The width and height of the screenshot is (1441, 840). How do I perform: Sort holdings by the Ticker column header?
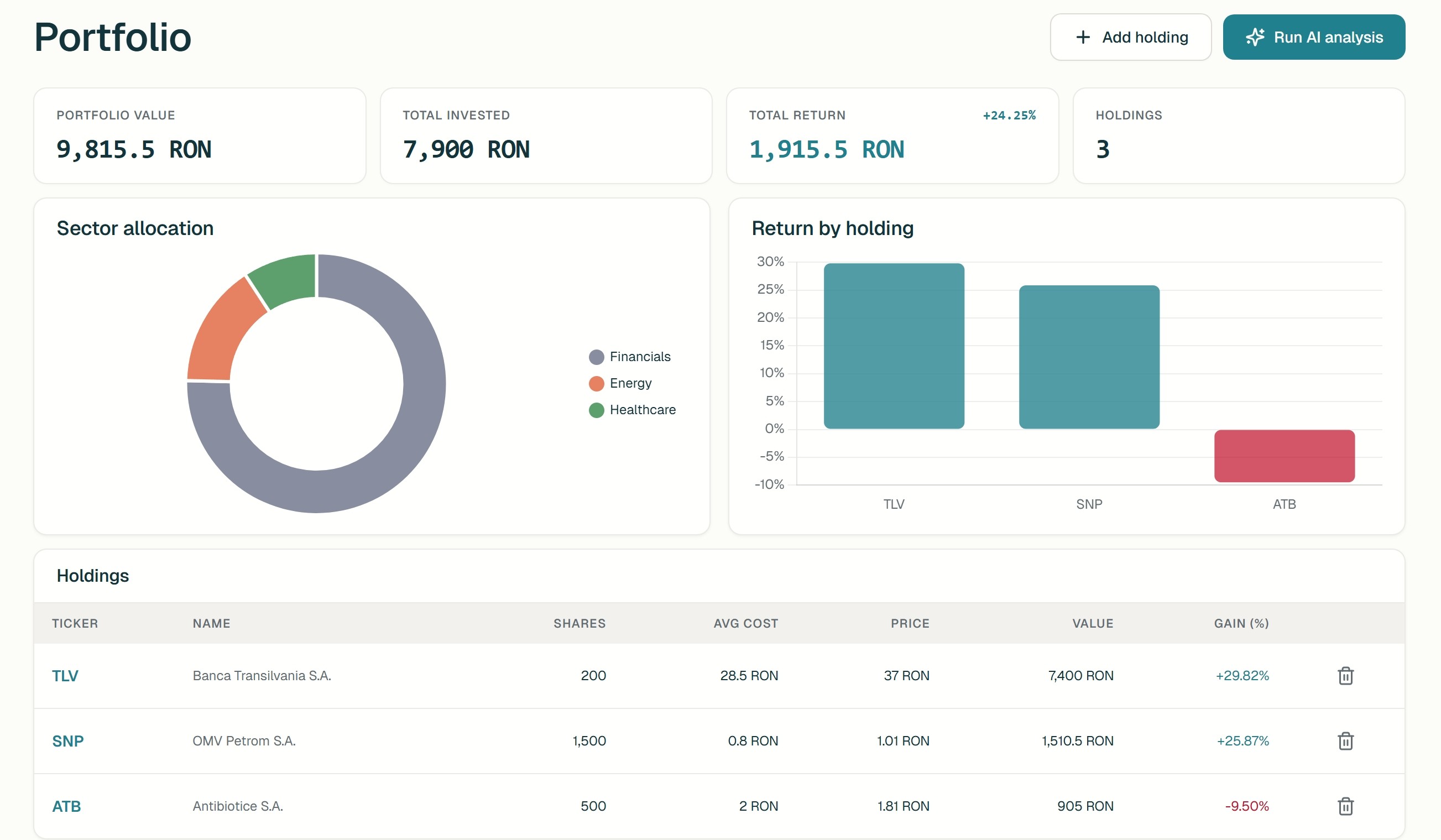75,623
